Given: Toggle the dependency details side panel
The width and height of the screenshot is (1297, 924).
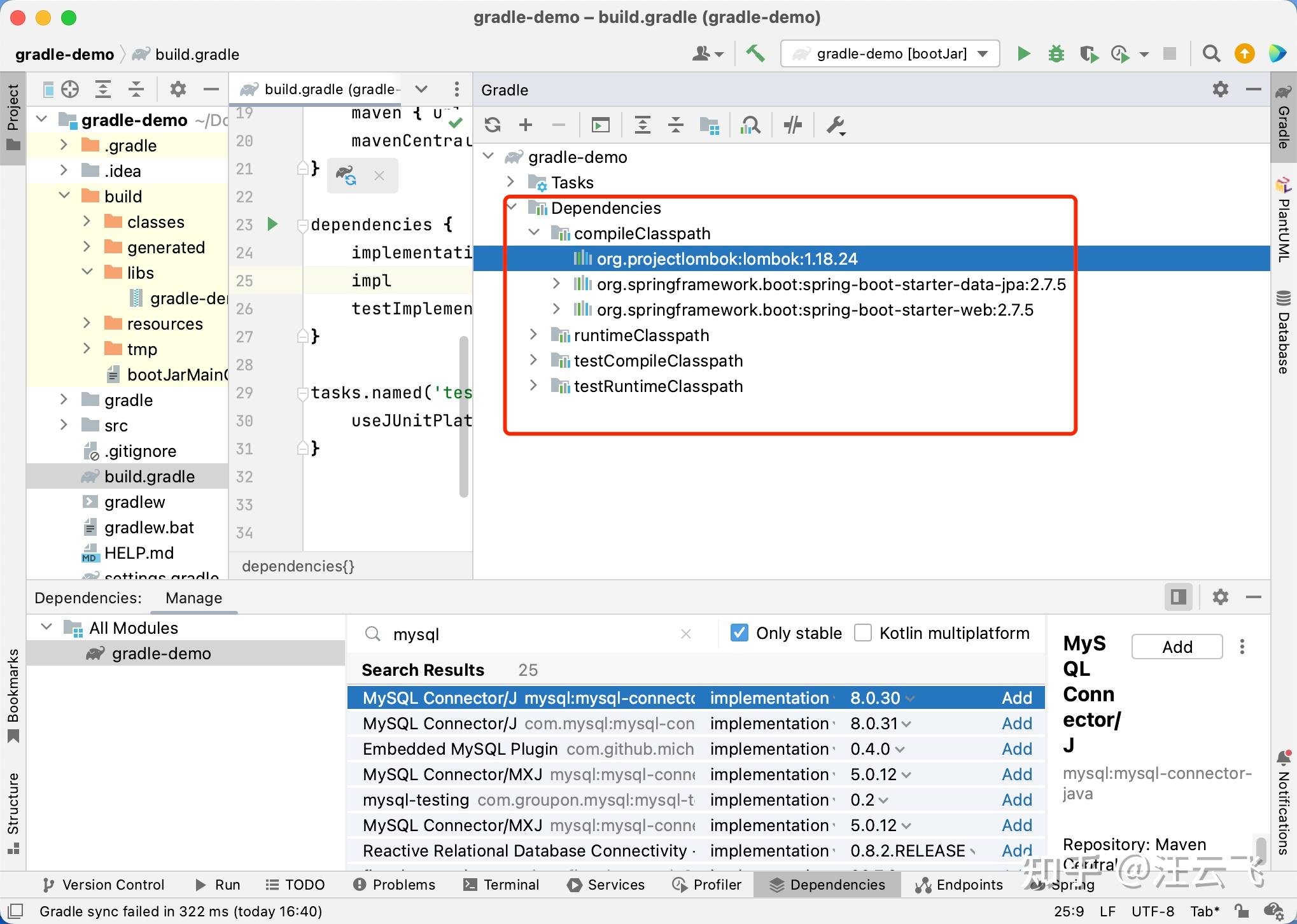Looking at the screenshot, I should pos(1178,597).
